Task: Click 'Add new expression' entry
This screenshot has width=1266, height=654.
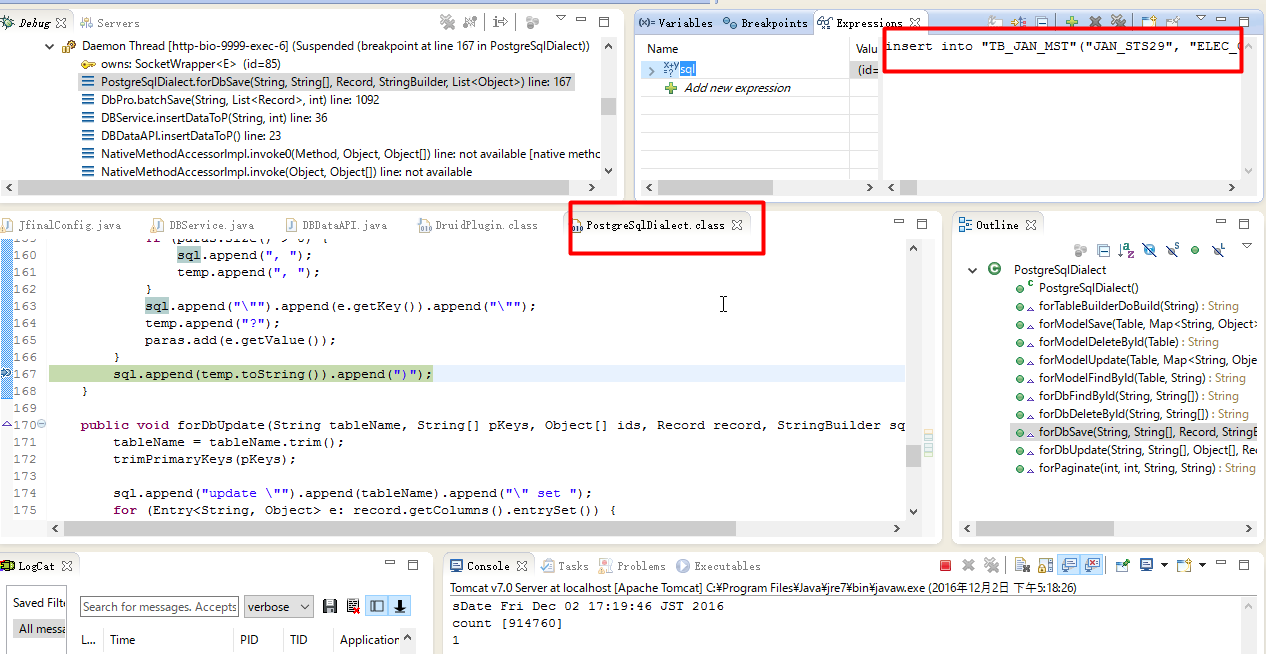Action: point(736,88)
